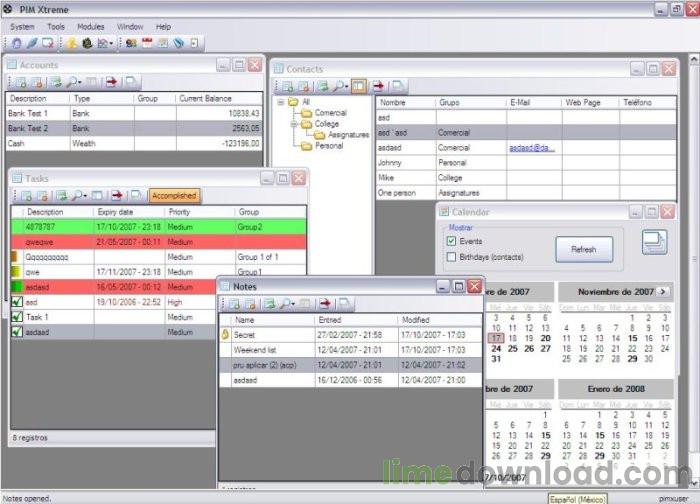Click the delete record icon in Notes toolbar
The height and width of the screenshot is (504, 700).
pos(250,304)
